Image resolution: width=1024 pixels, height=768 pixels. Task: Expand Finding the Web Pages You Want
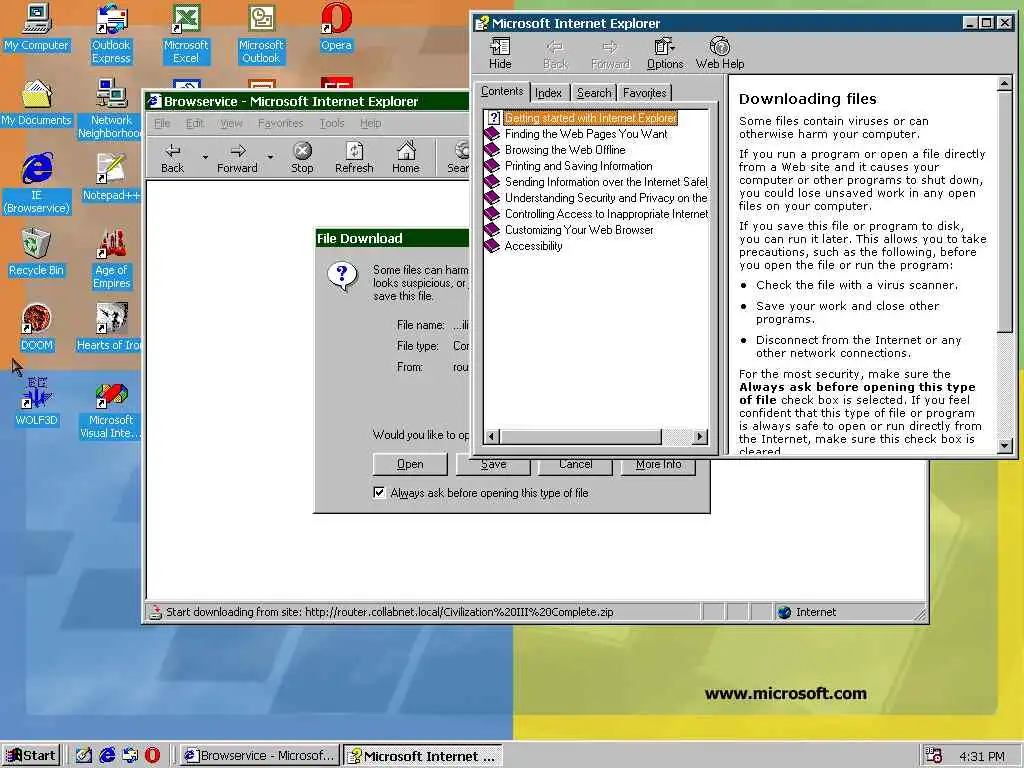[x=492, y=134]
